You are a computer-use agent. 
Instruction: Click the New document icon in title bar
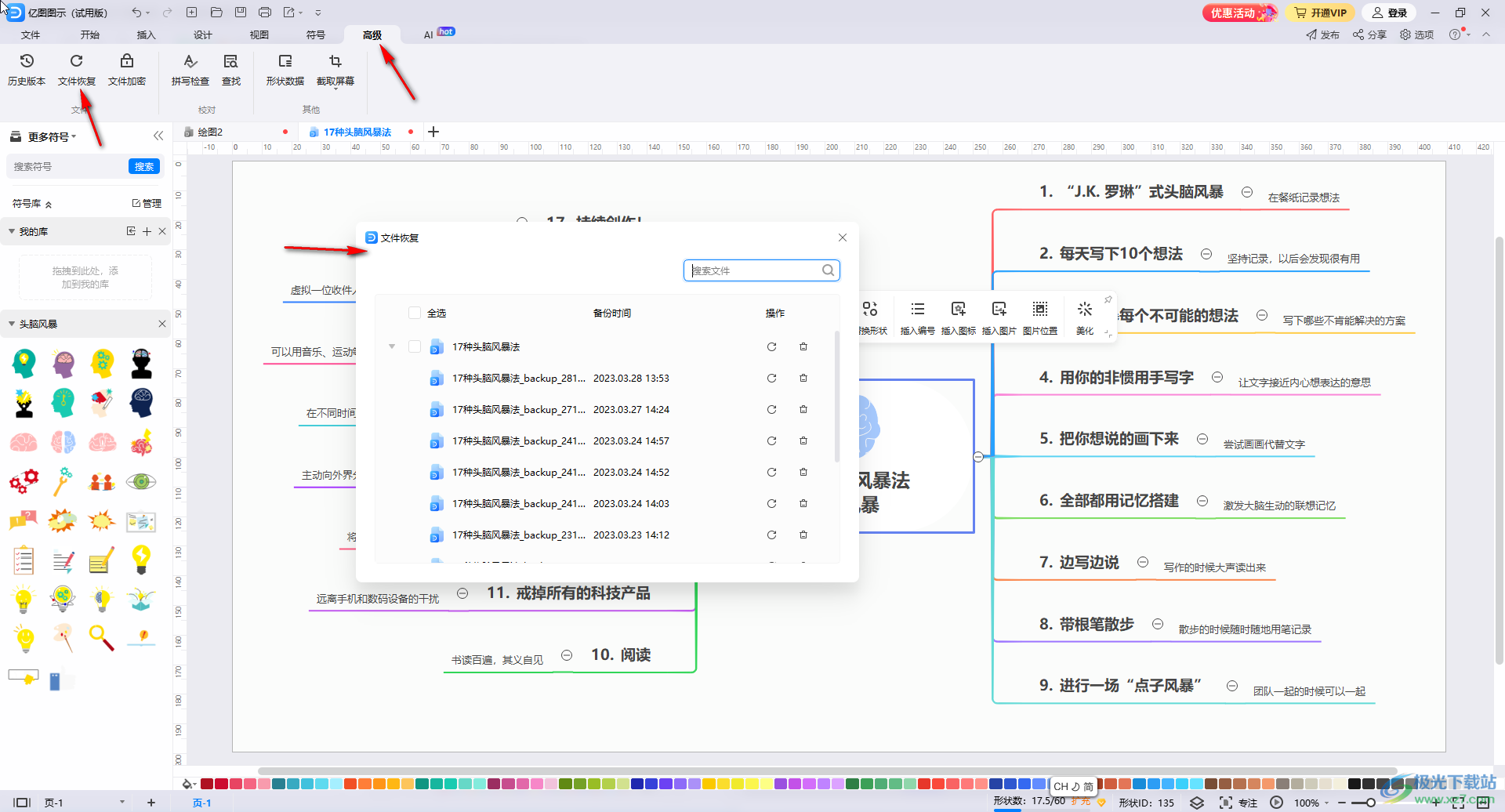(x=192, y=13)
